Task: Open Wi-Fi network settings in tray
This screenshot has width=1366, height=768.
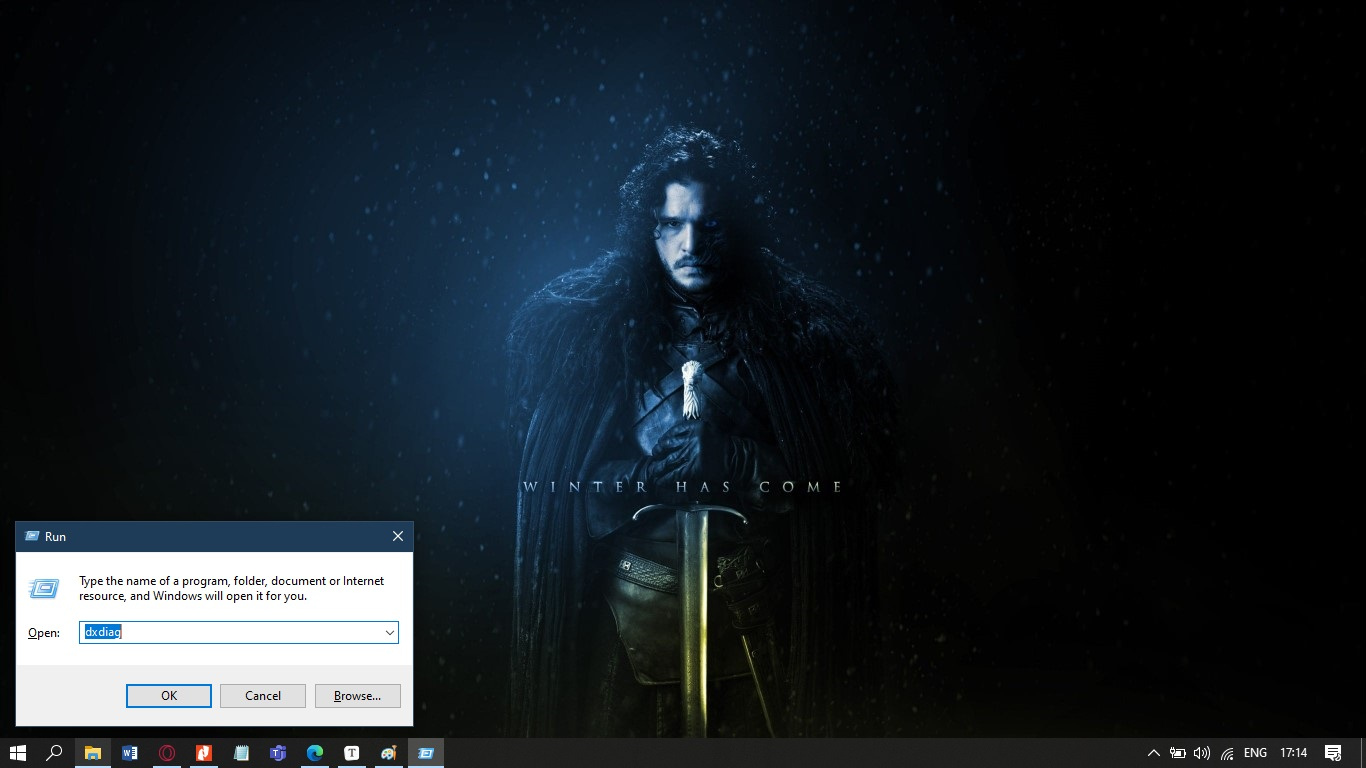Action: coord(1227,753)
